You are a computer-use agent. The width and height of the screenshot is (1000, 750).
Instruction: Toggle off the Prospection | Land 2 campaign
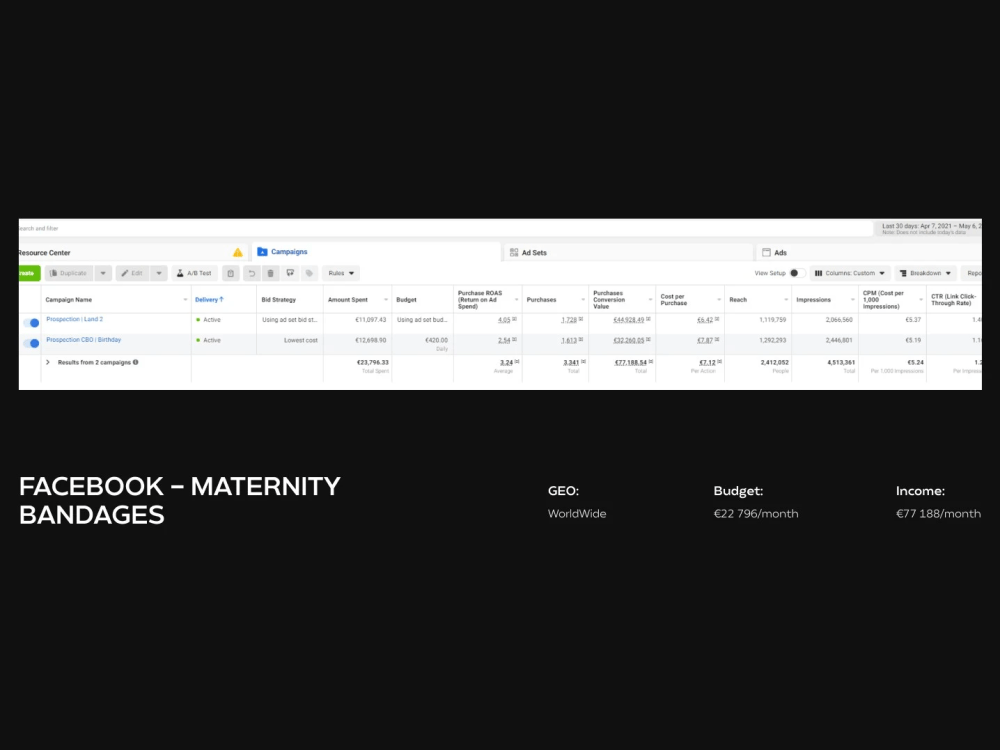pos(31,323)
